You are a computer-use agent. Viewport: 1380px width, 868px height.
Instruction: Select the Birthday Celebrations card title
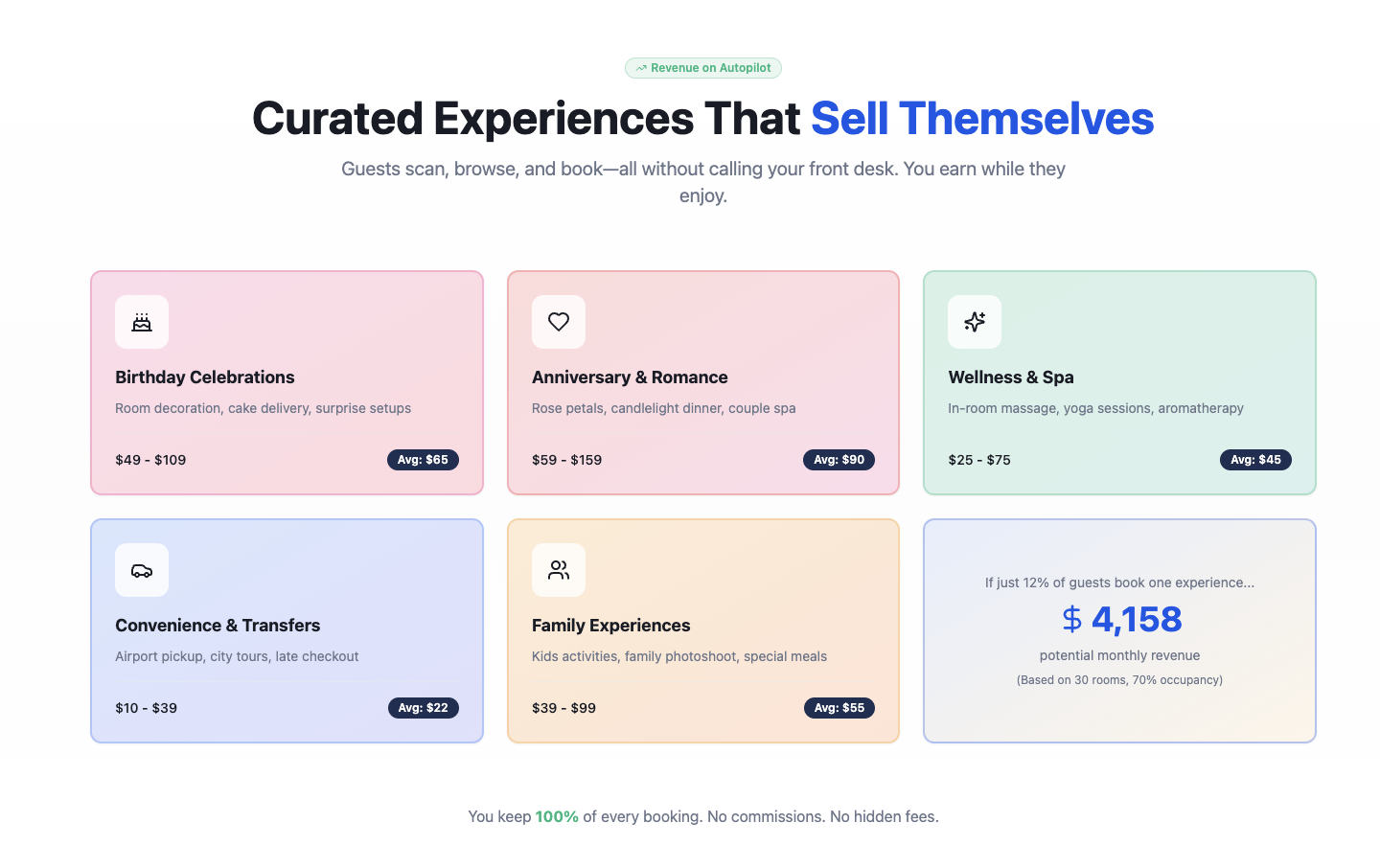tap(205, 377)
